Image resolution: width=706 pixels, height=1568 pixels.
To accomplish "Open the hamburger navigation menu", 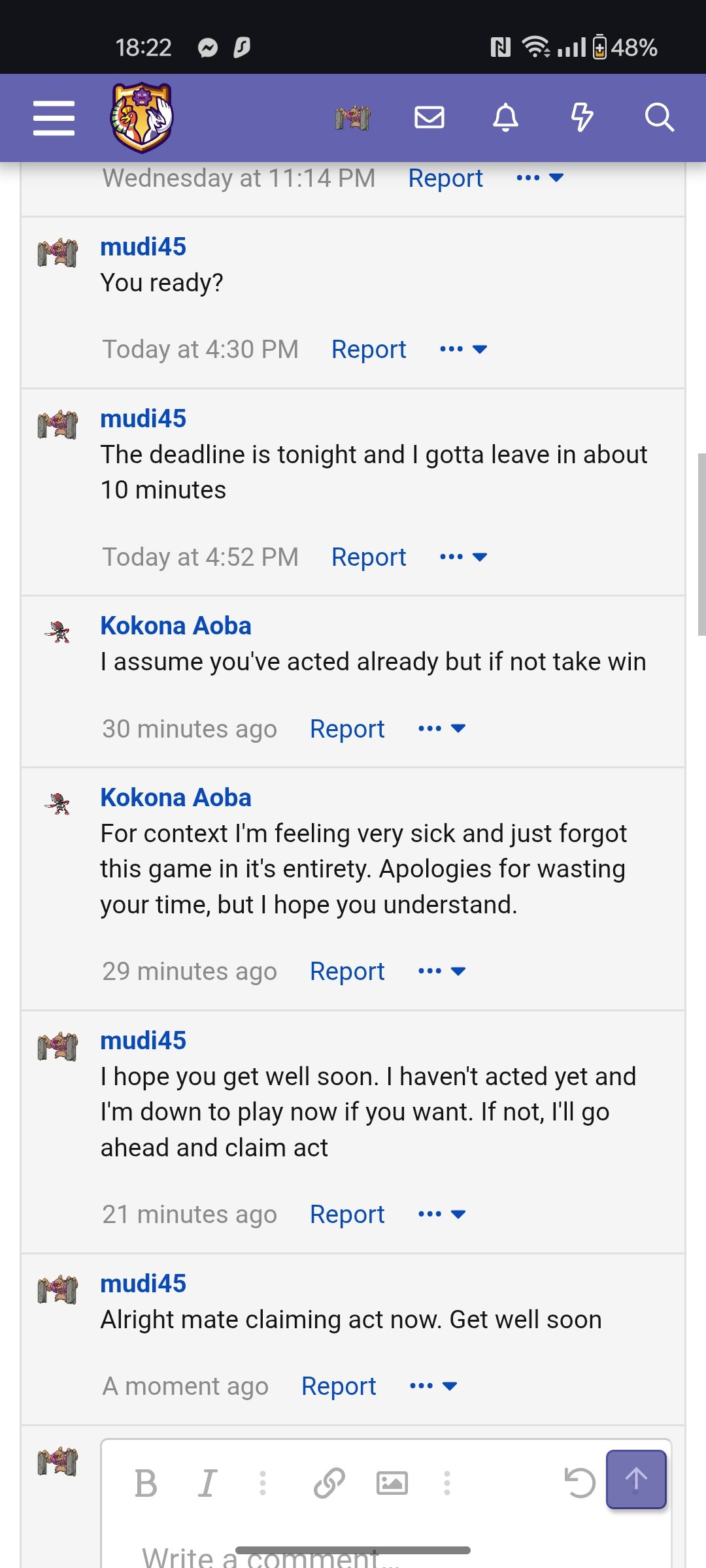I will (54, 118).
